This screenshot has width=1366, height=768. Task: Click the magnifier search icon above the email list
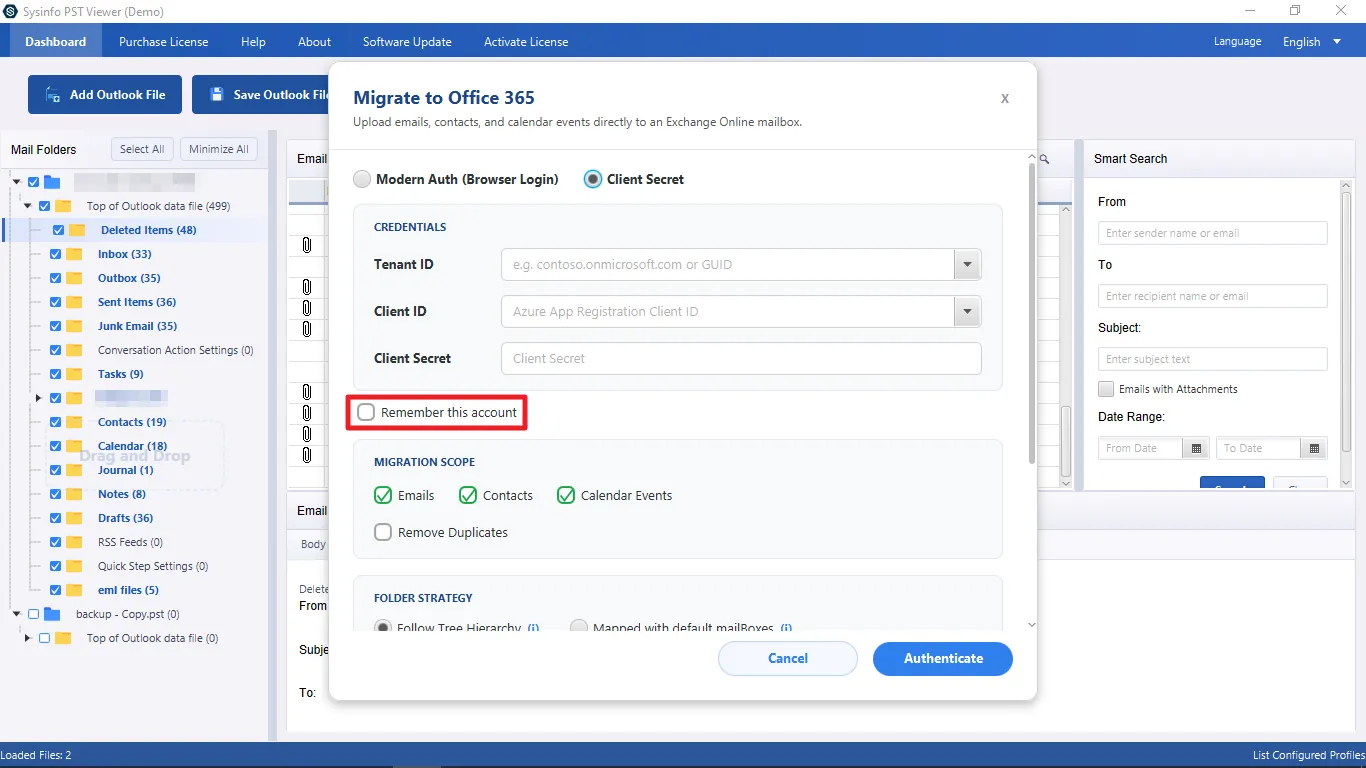[x=1044, y=159]
